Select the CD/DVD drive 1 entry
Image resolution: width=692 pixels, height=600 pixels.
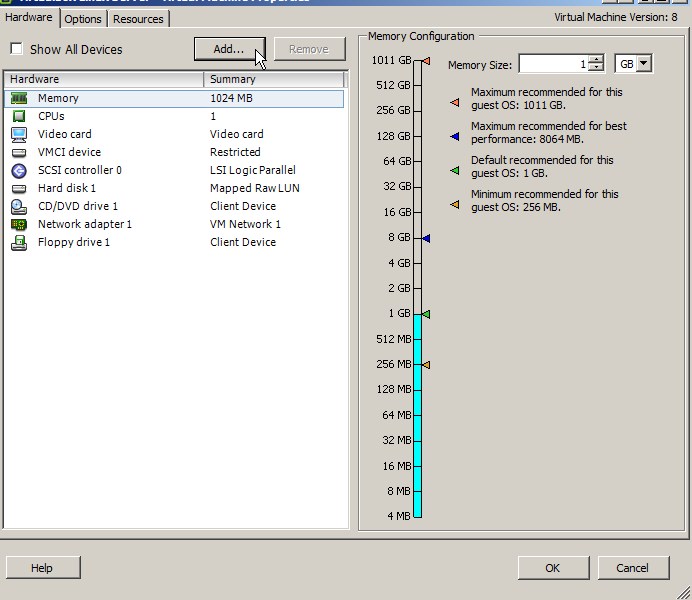[78, 206]
